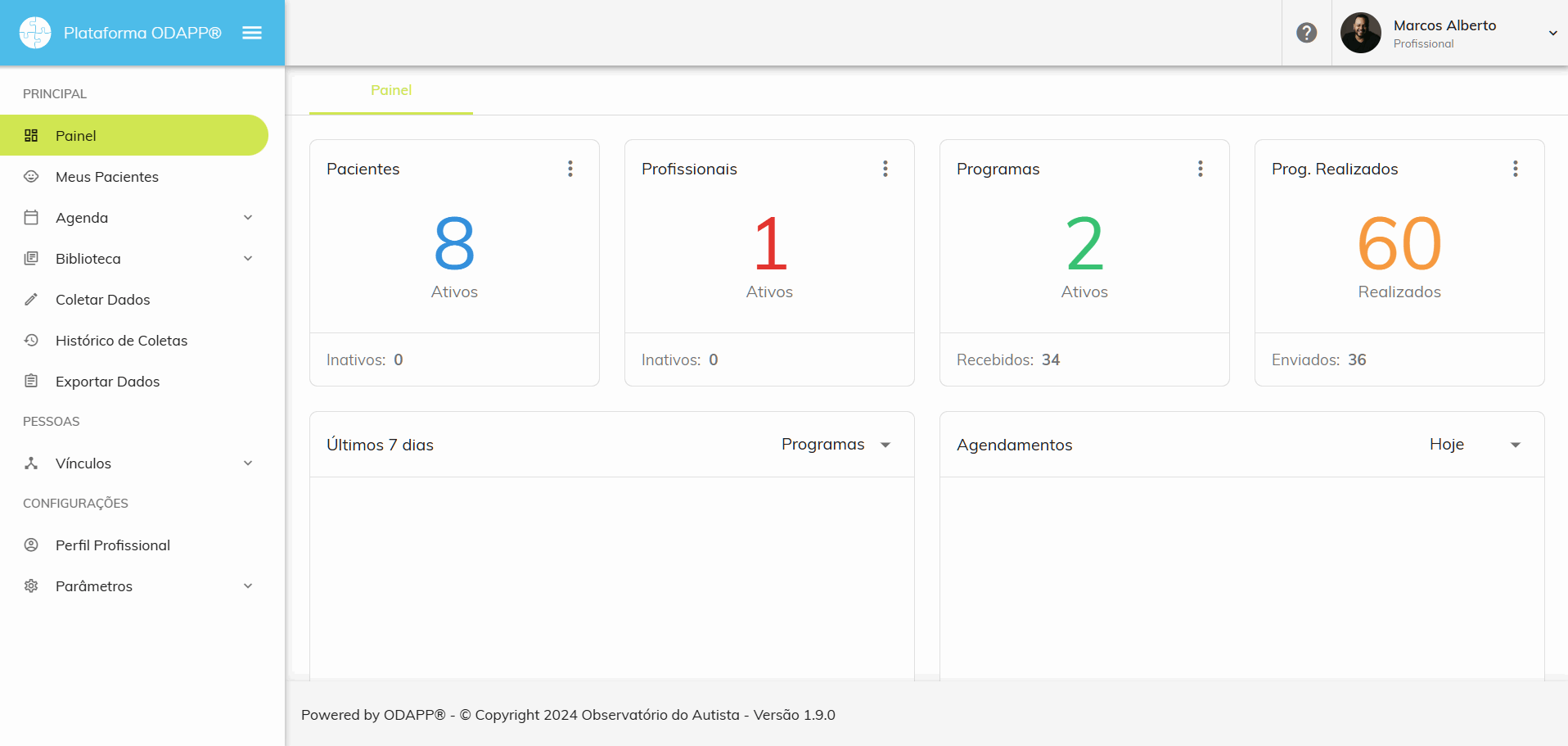
Task: Open Exportar Dados menu item
Action: [134, 381]
